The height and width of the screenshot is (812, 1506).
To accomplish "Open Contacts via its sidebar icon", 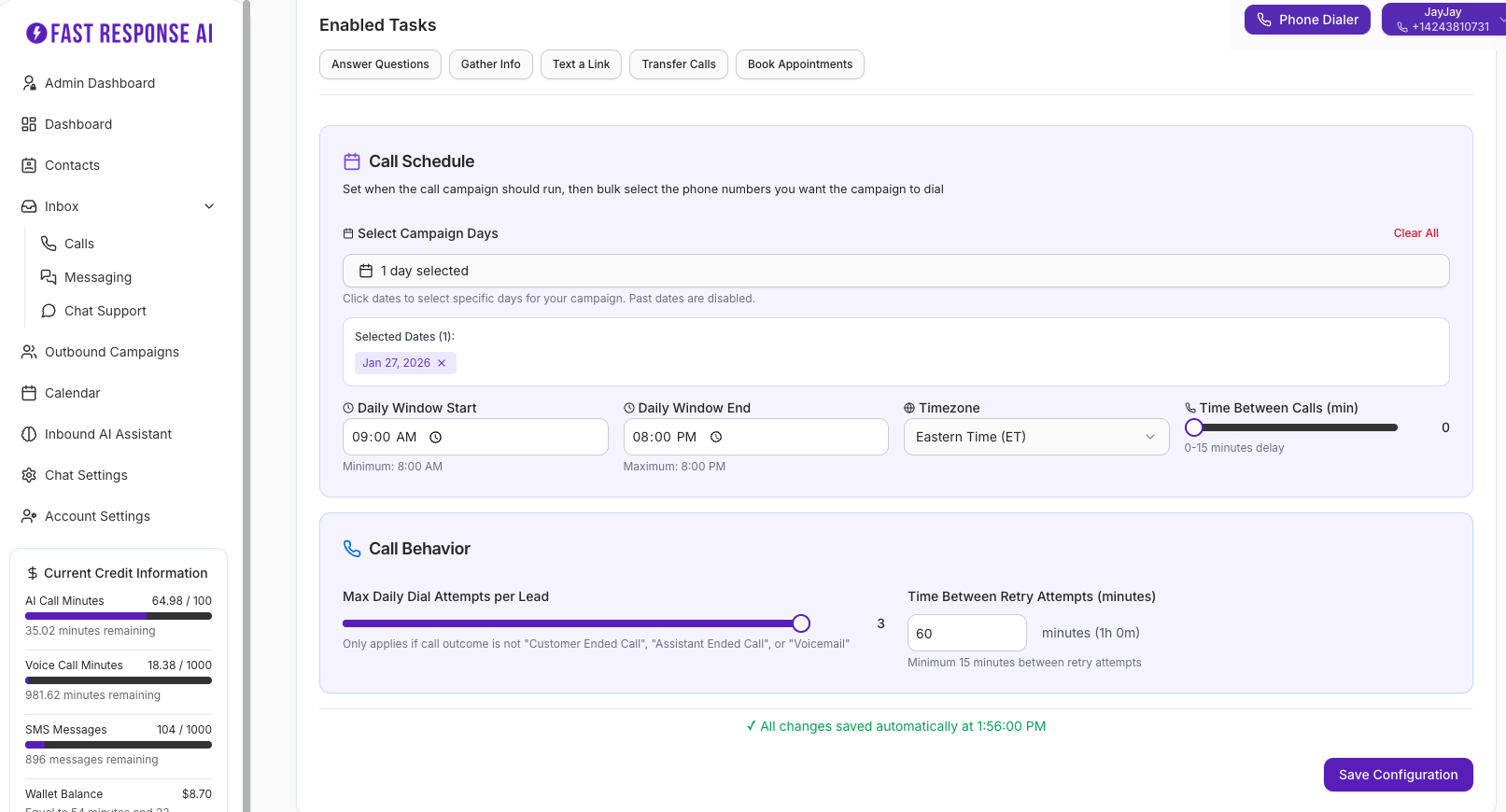I will [x=29, y=165].
